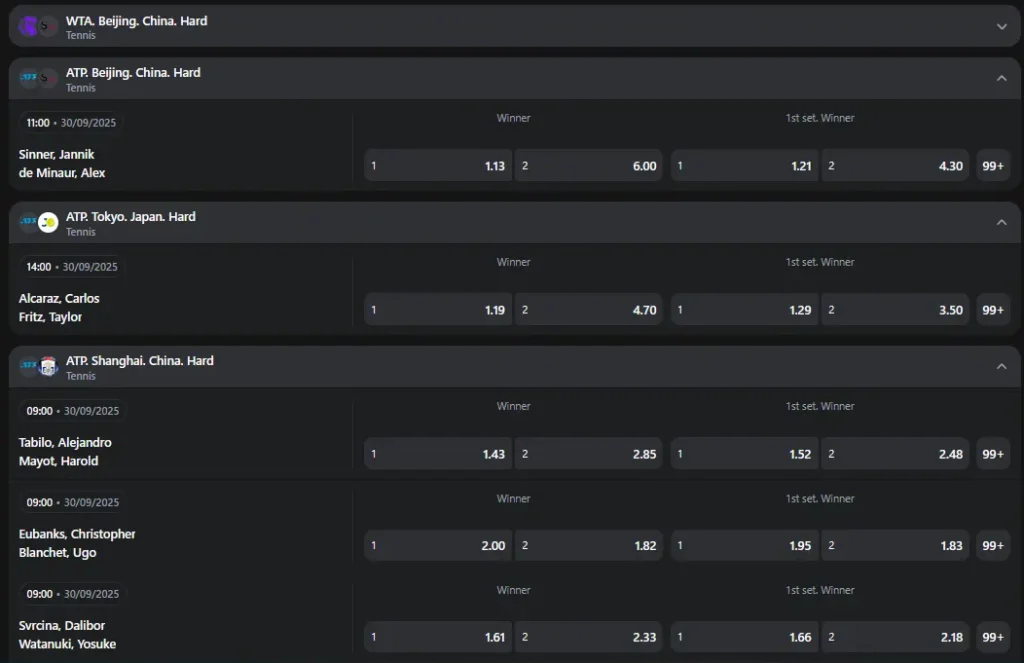Image resolution: width=1024 pixels, height=663 pixels.
Task: Click the WTA Beijing tournament logo icon
Action: pos(38,26)
